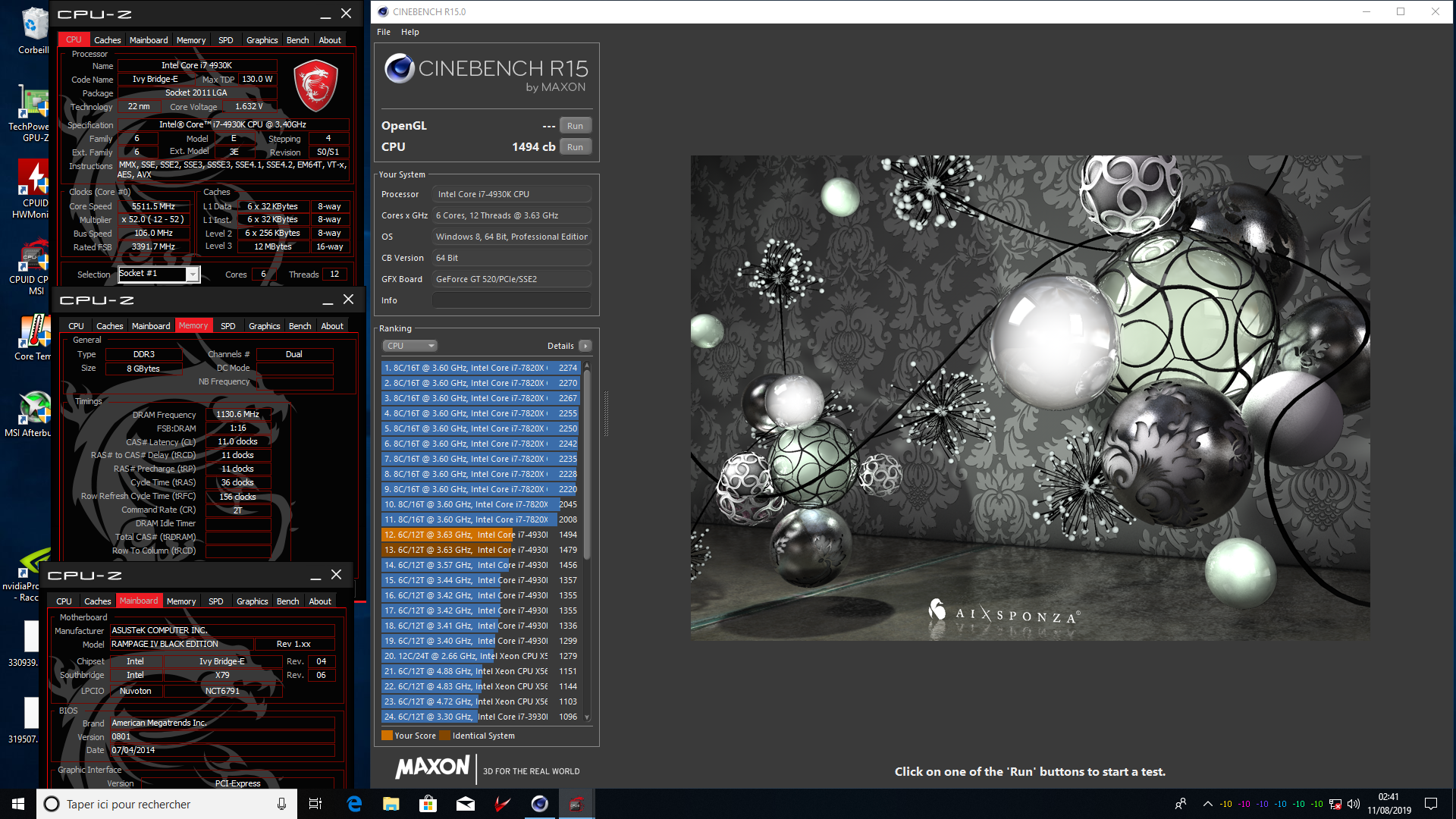Click the Info input field in Cinebench
Screen dimensions: 1456x819
click(x=512, y=300)
